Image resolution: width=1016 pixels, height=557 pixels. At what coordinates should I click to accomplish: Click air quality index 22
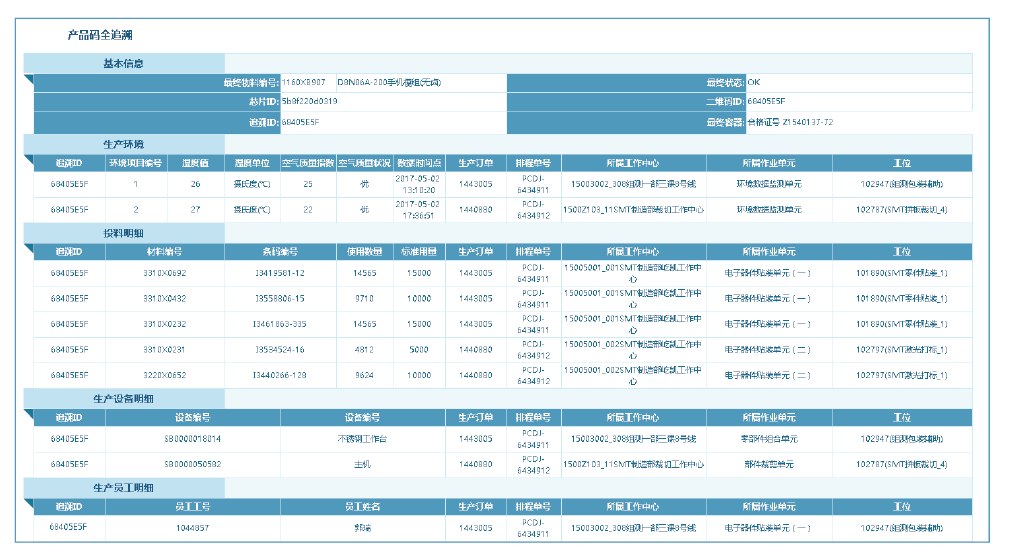(308, 209)
